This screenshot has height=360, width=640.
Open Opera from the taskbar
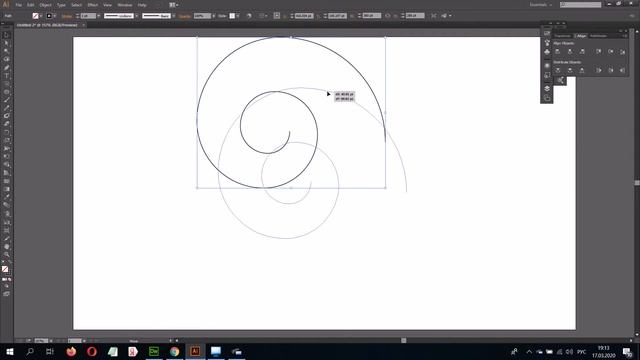92,351
